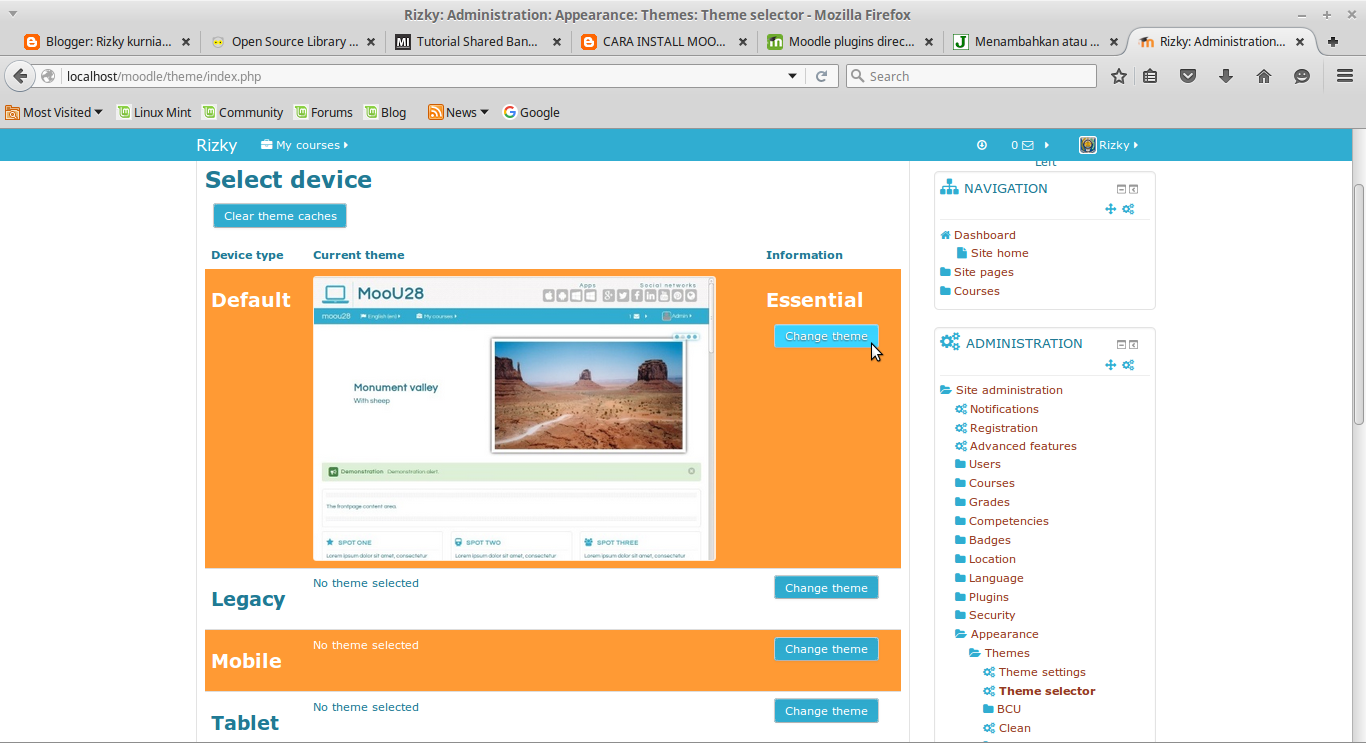
Task: Open Theme settings admin link
Action: [x=1042, y=672]
